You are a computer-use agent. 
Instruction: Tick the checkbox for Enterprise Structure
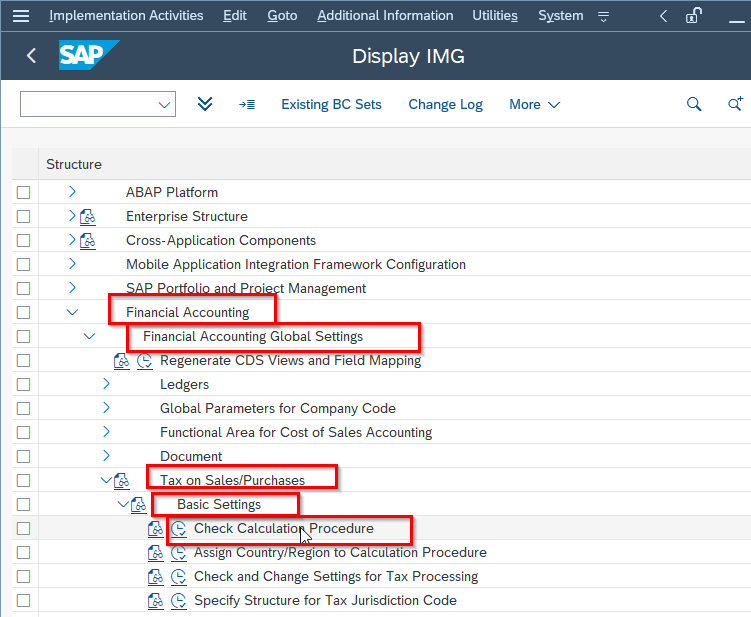point(23,217)
